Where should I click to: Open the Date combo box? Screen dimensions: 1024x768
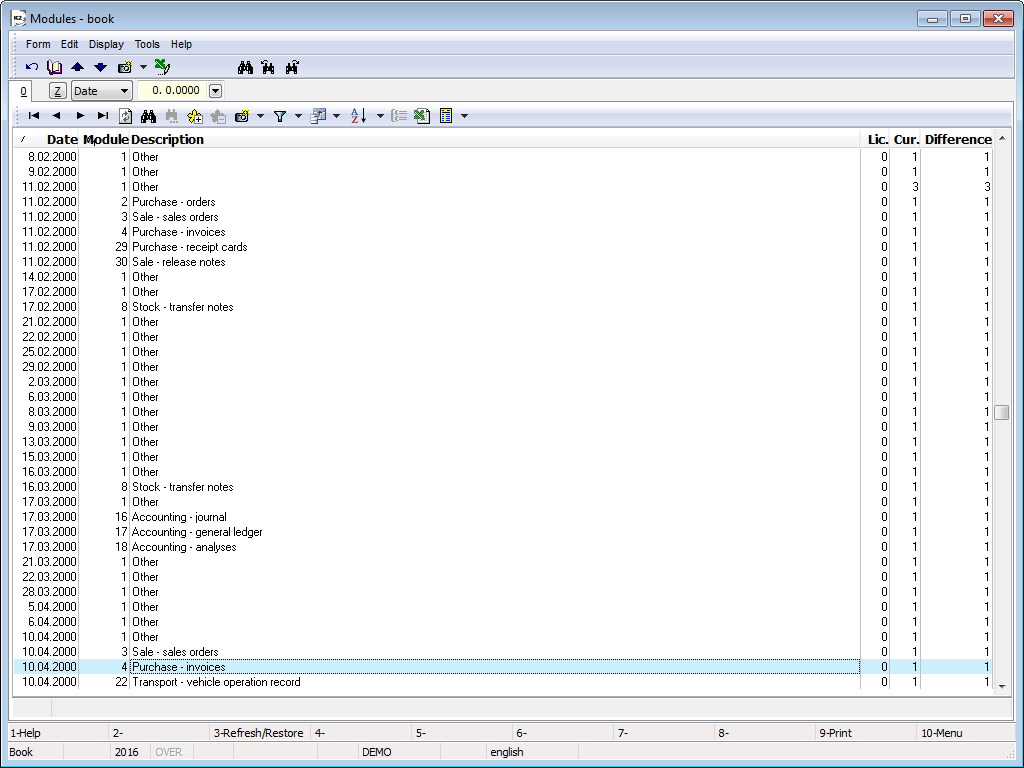[x=101, y=91]
